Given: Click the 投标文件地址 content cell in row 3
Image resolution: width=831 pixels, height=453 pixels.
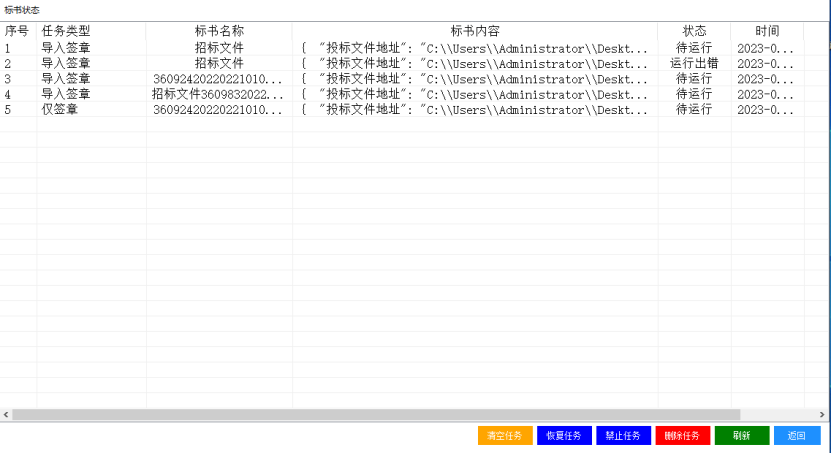Looking at the screenshot, I should pos(475,79).
